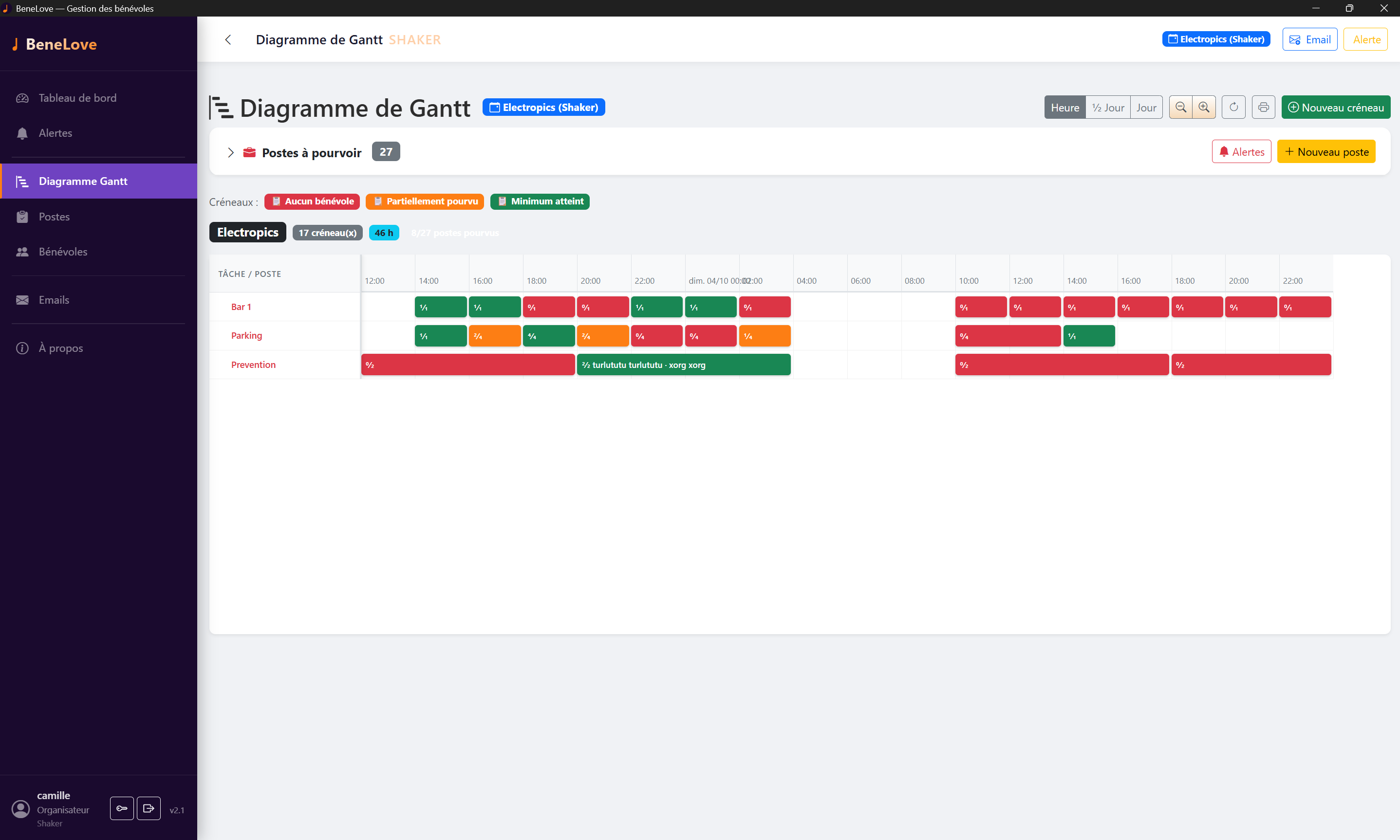Image resolution: width=1400 pixels, height=840 pixels.
Task: Click the red Alertes button in panel
Action: click(x=1241, y=152)
